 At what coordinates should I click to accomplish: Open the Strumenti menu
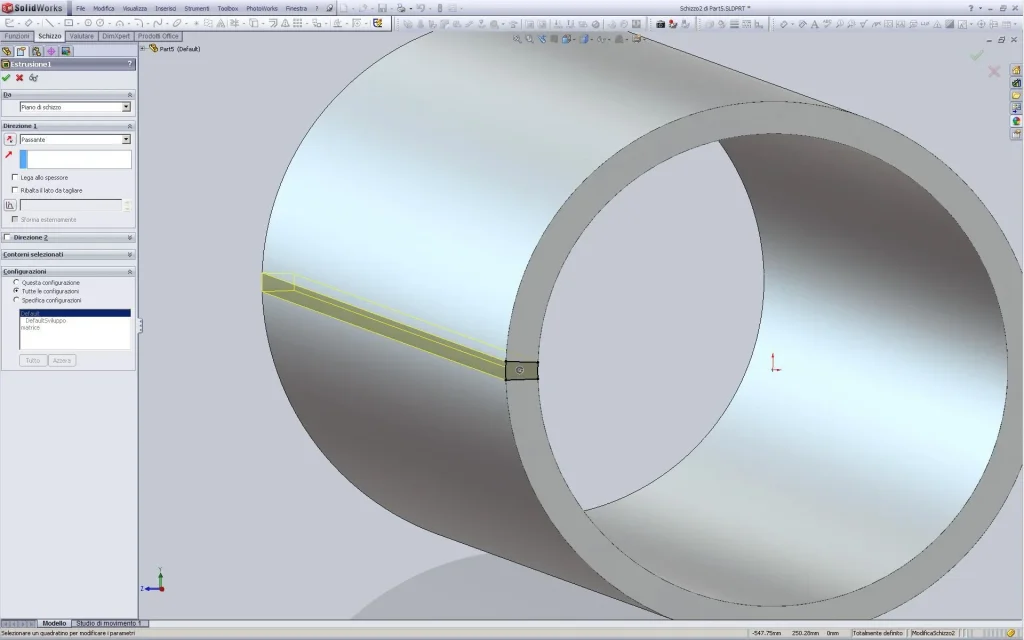click(x=197, y=8)
